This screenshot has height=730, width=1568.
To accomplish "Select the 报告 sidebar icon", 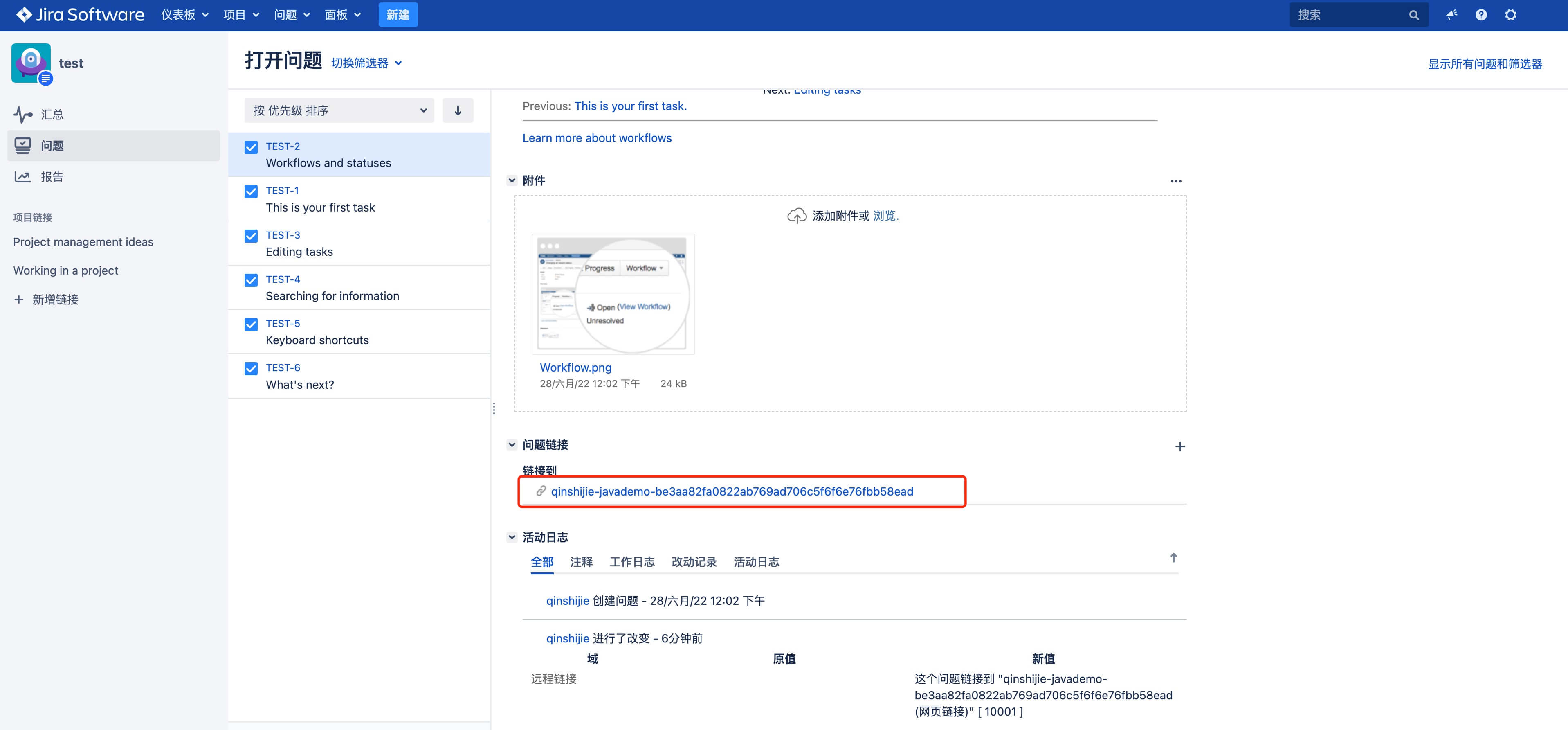I will [22, 176].
